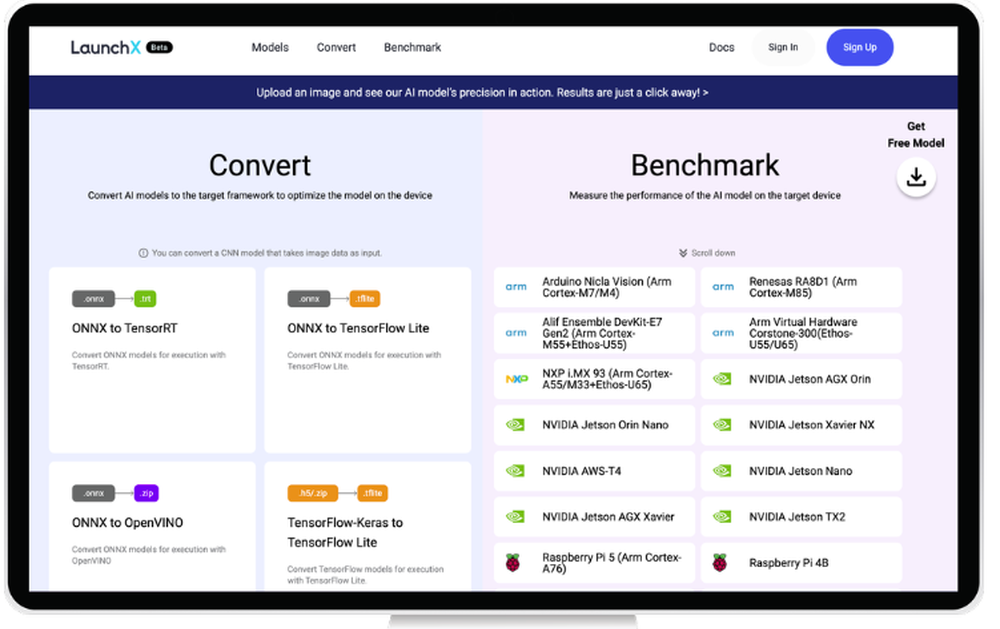Viewport: 1000px width, 629px height.
Task: Click the Convert section heading
Action: 260,166
